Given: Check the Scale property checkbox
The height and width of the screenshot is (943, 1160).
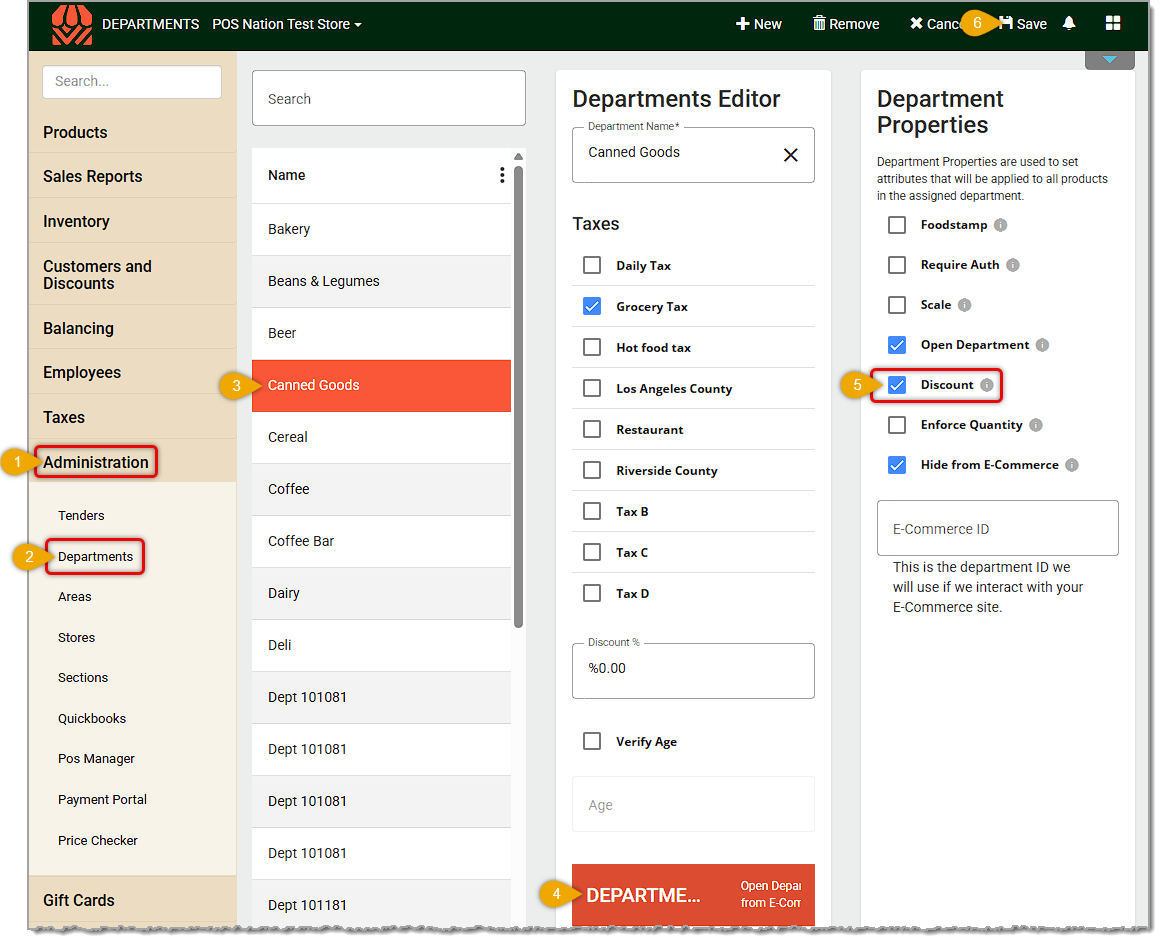Looking at the screenshot, I should coord(897,305).
